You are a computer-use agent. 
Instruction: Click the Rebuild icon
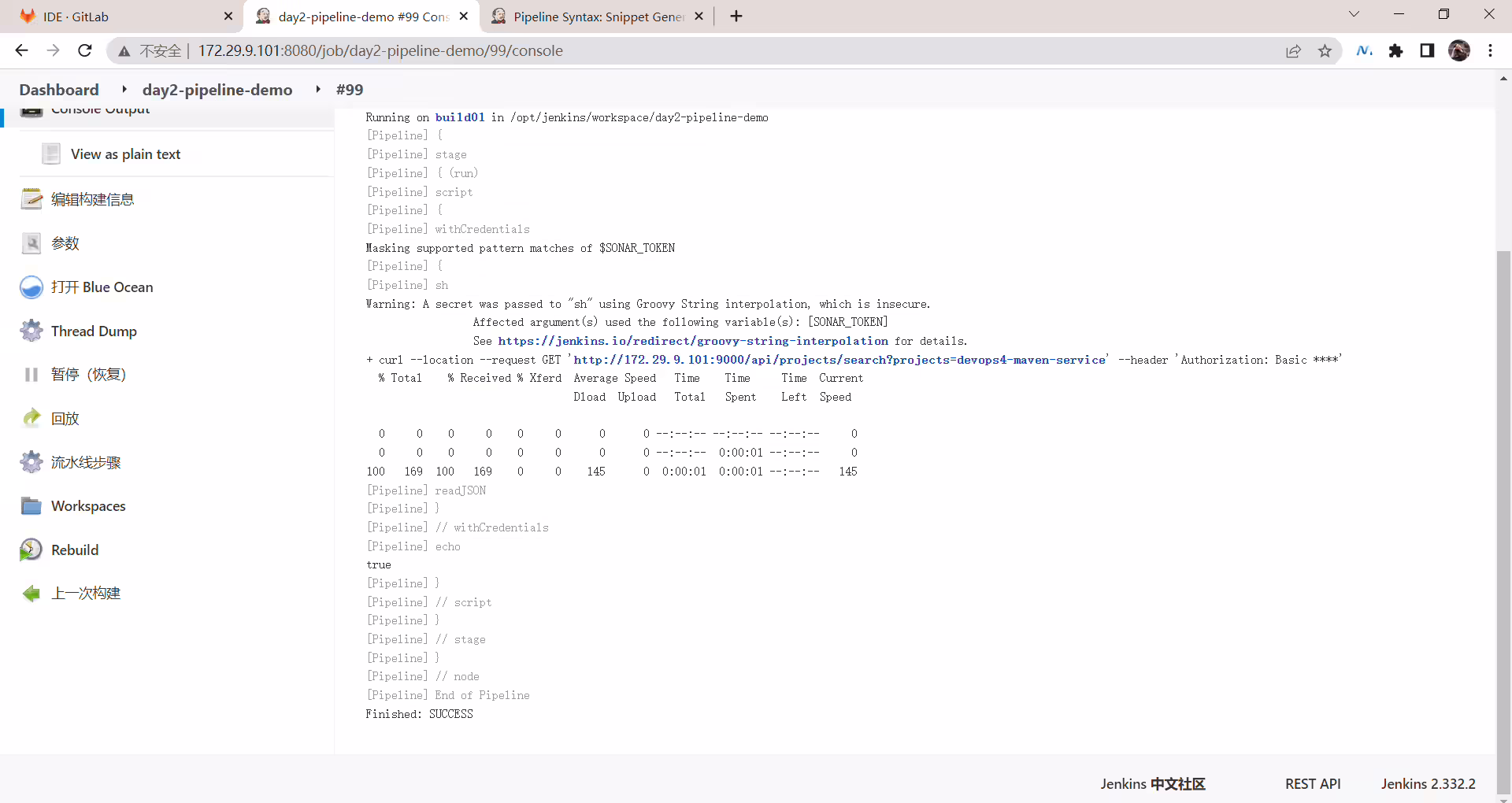pos(31,550)
